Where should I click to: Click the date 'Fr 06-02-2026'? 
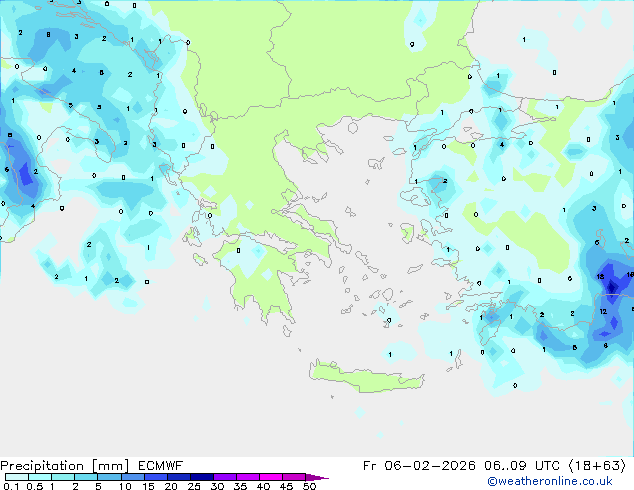(x=419, y=466)
